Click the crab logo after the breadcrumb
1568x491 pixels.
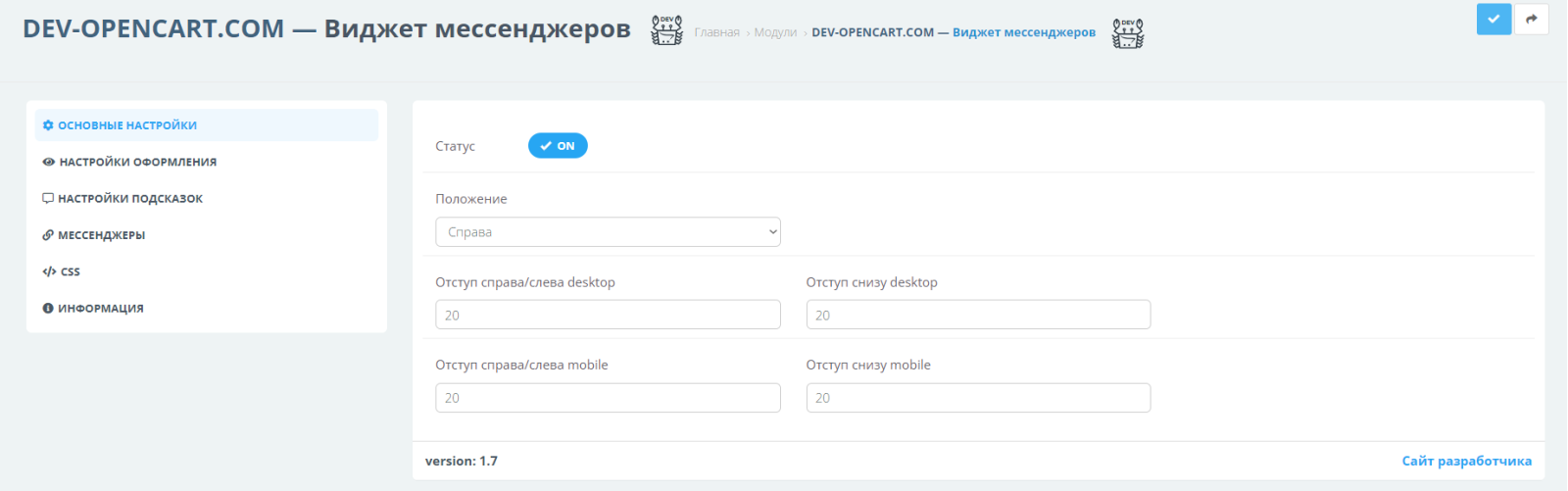[x=1128, y=32]
